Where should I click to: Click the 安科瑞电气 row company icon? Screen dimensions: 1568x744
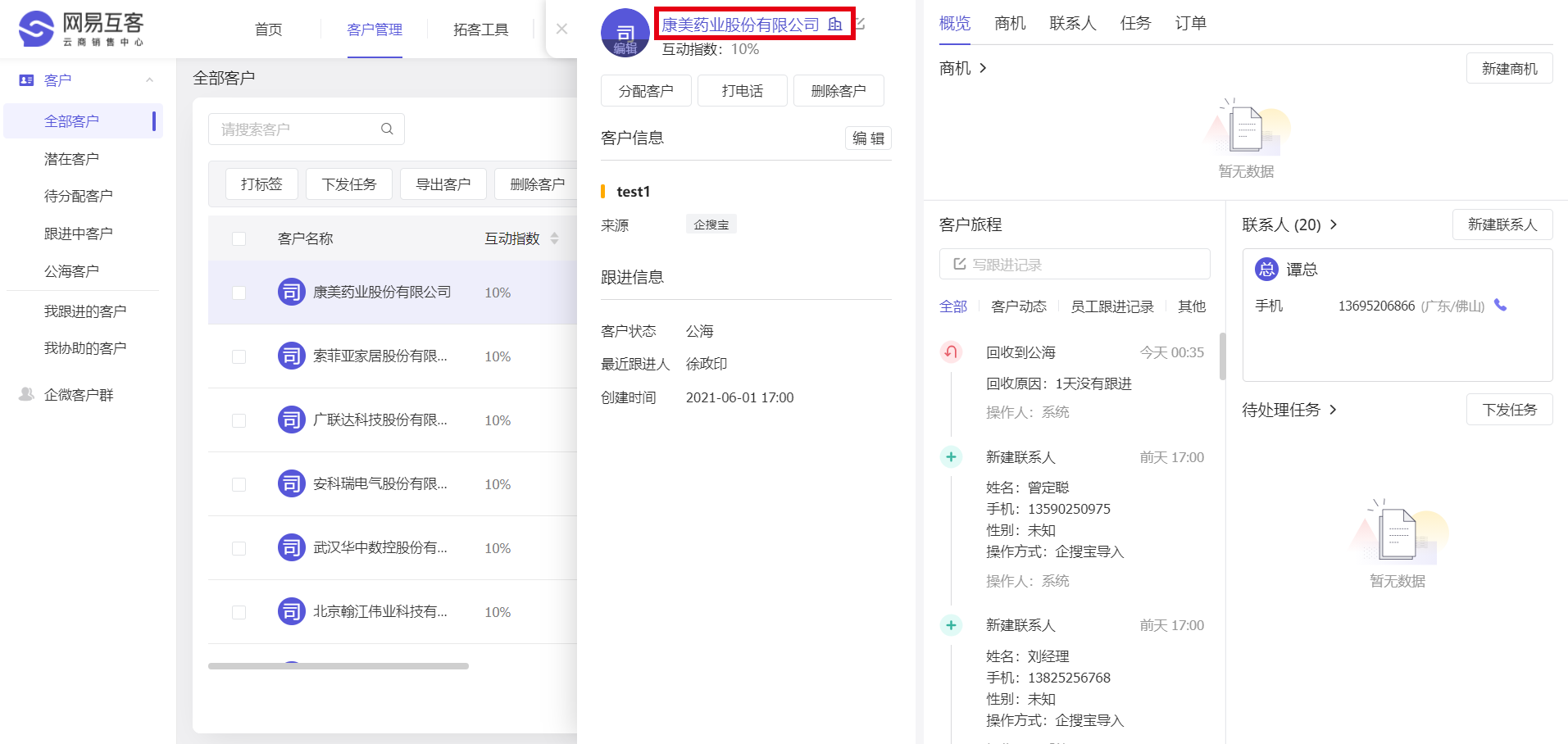(291, 483)
